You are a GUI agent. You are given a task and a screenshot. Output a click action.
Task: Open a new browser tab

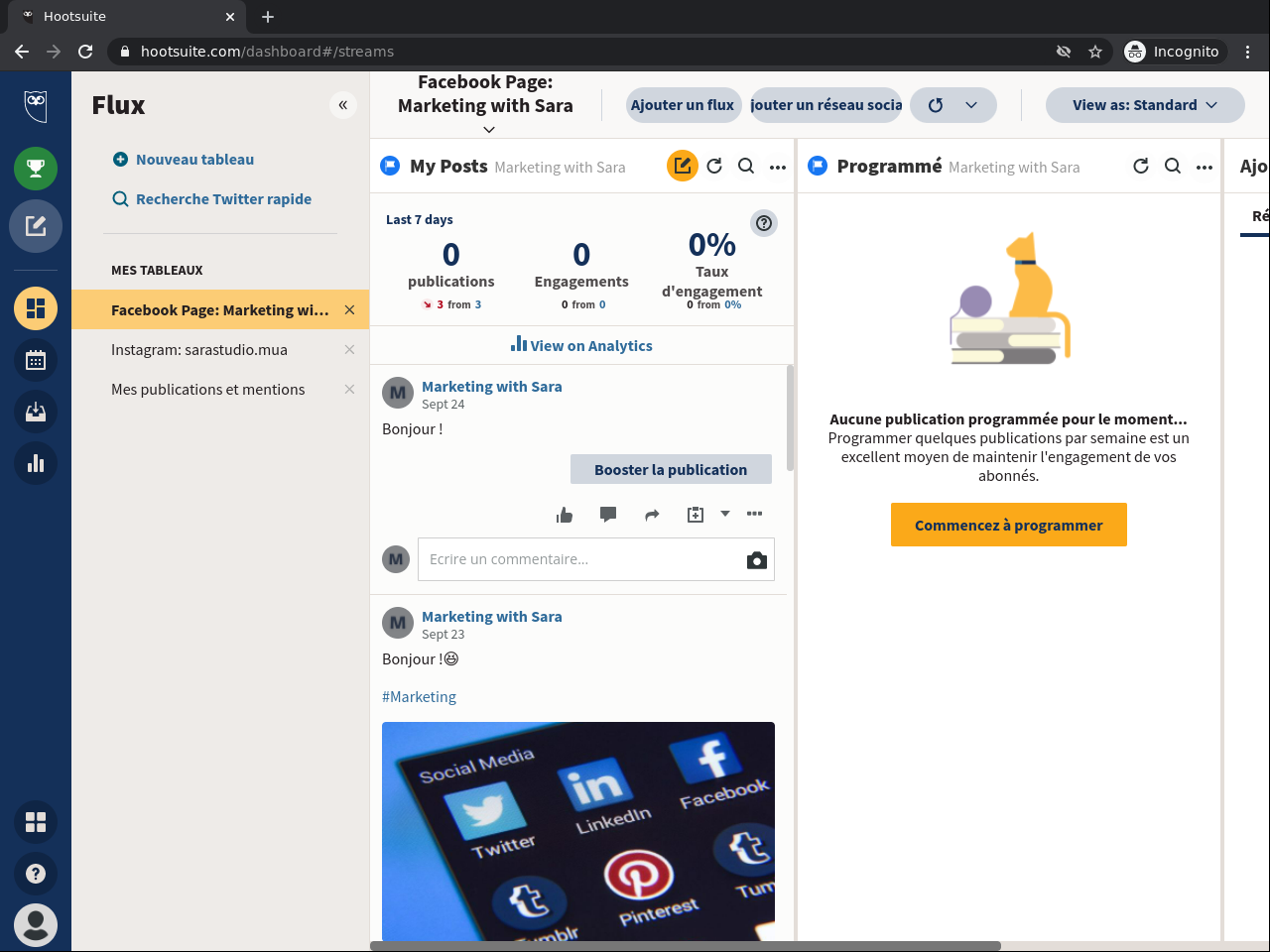click(268, 17)
